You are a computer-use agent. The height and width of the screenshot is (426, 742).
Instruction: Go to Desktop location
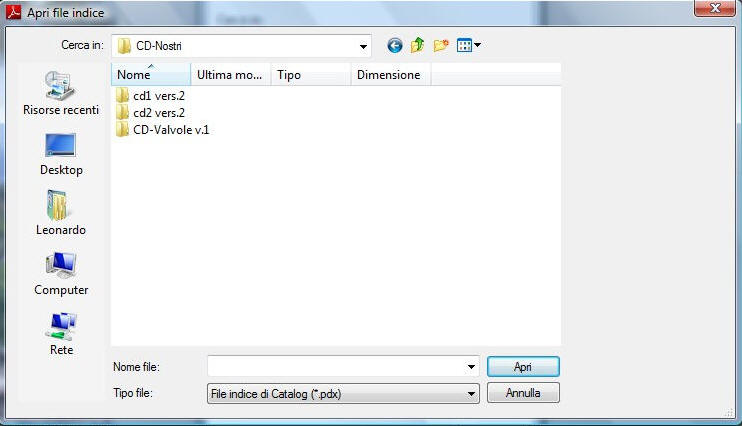click(x=61, y=154)
